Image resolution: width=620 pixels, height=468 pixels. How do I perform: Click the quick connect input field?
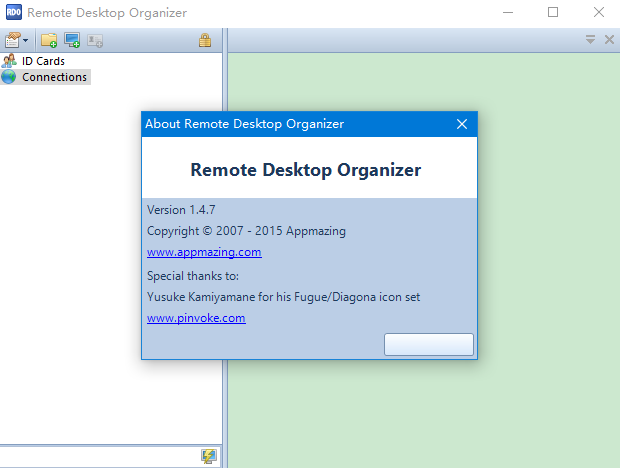click(99, 456)
